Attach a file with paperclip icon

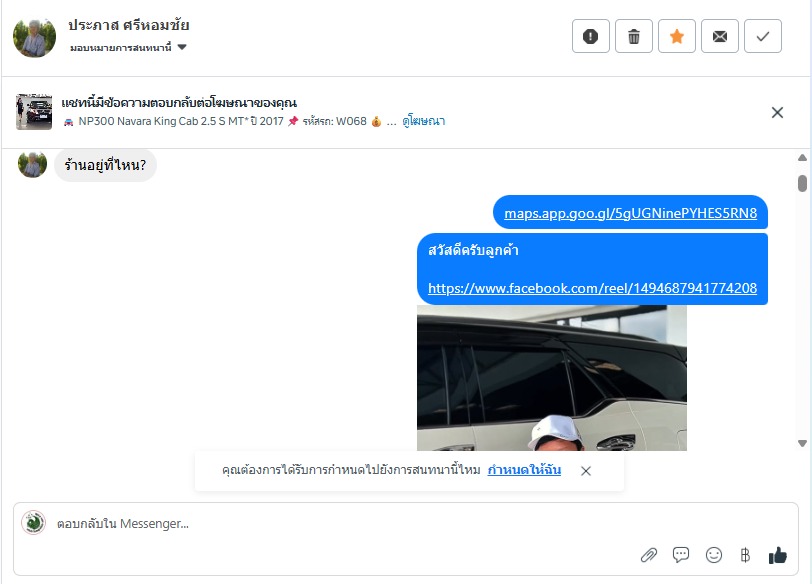coord(648,555)
